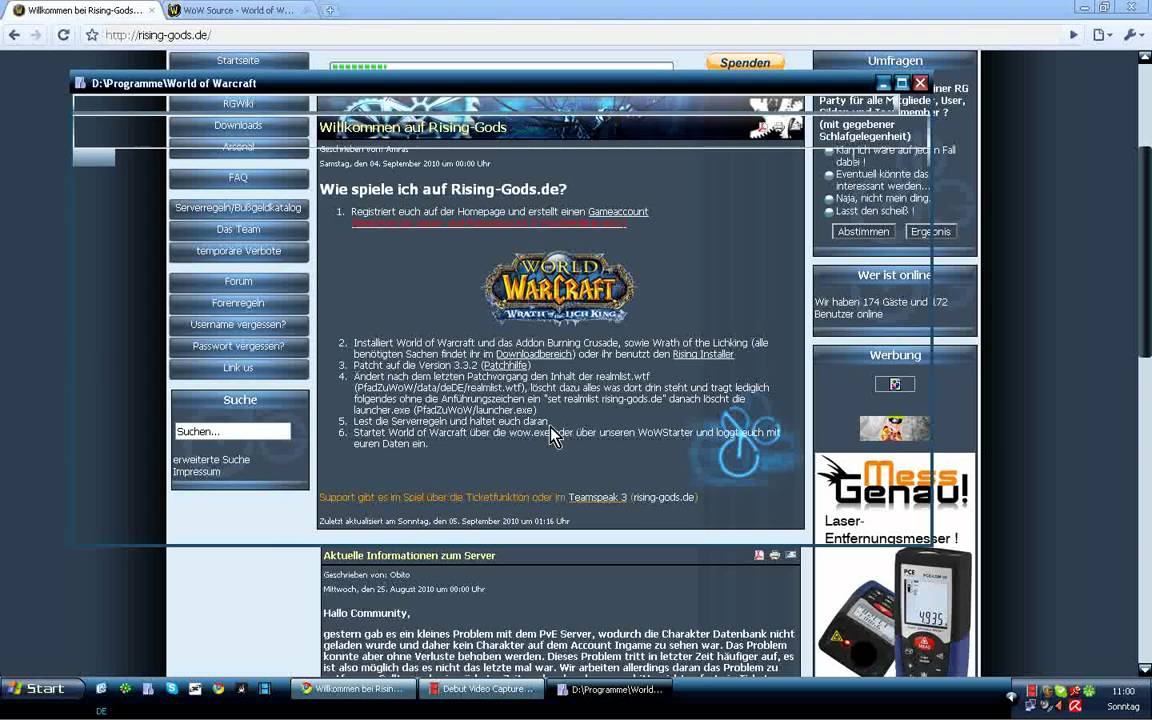Click email icon of Aktuelle Informationen article
Screen dimensions: 1152x720
tap(791, 555)
